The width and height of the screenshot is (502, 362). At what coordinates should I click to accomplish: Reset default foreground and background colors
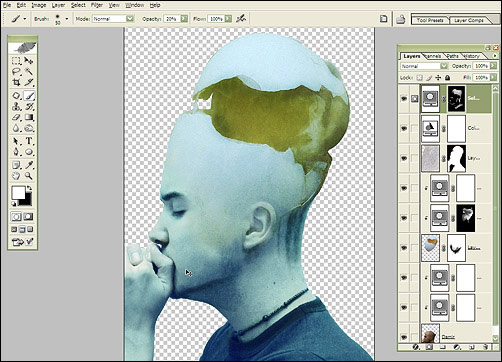click(x=14, y=204)
